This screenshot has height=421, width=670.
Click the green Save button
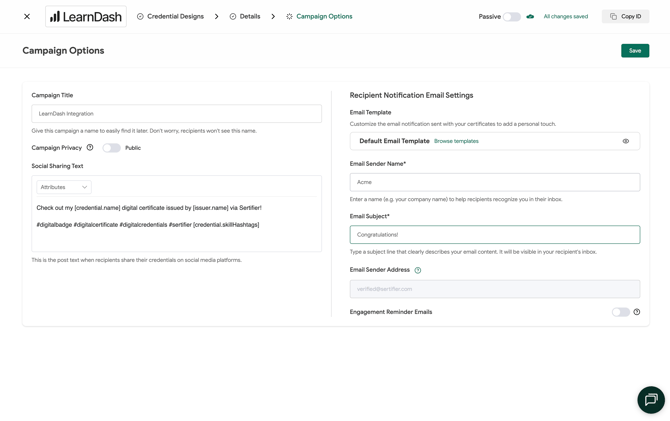[635, 50]
